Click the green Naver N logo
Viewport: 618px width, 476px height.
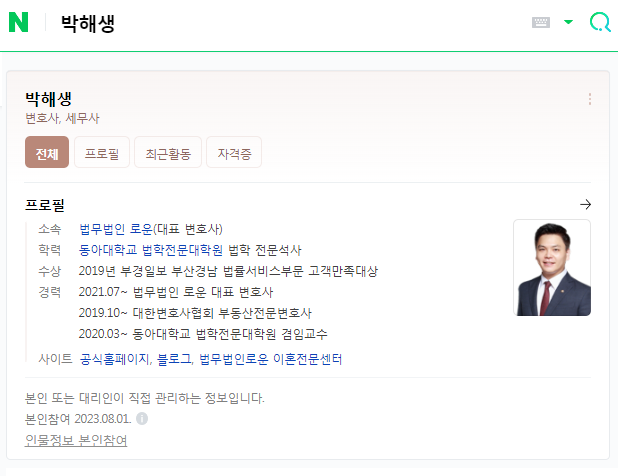[x=18, y=22]
